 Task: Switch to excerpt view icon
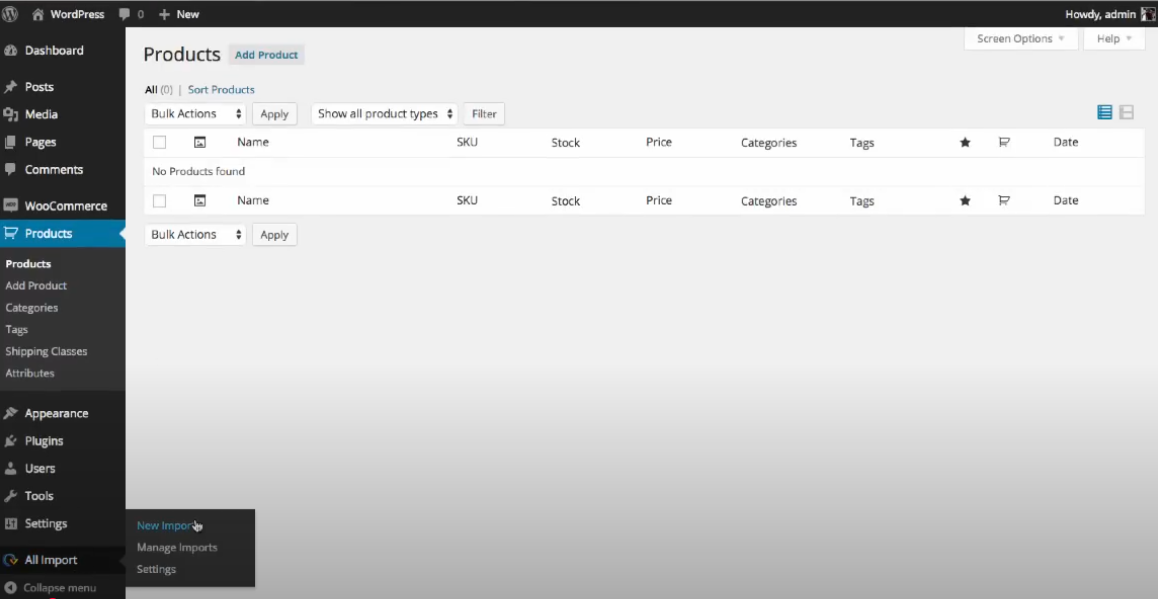click(1126, 112)
